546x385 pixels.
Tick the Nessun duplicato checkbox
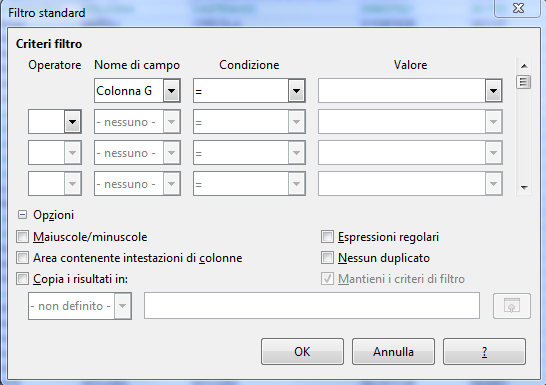click(327, 258)
